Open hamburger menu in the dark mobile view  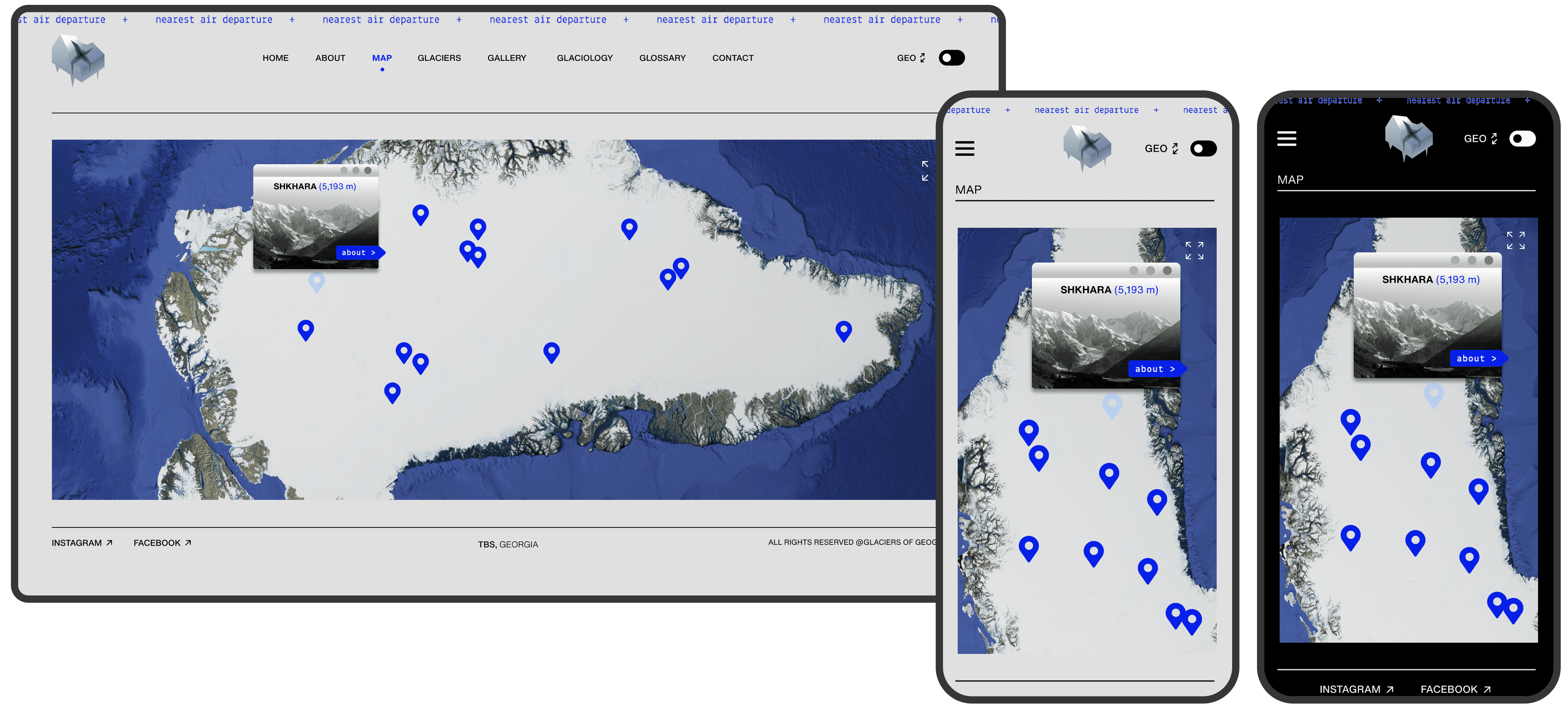[x=1286, y=139]
